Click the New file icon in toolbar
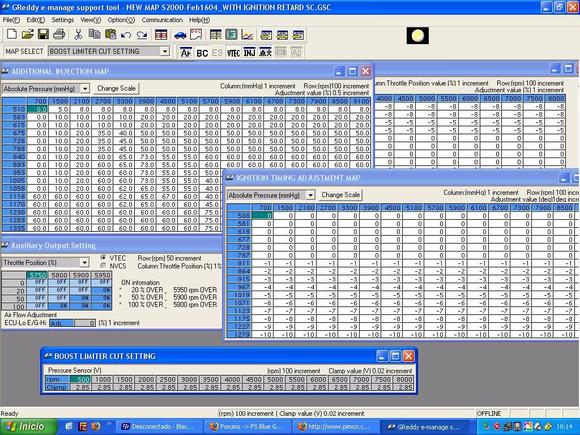The height and width of the screenshot is (435, 580). pos(12,35)
